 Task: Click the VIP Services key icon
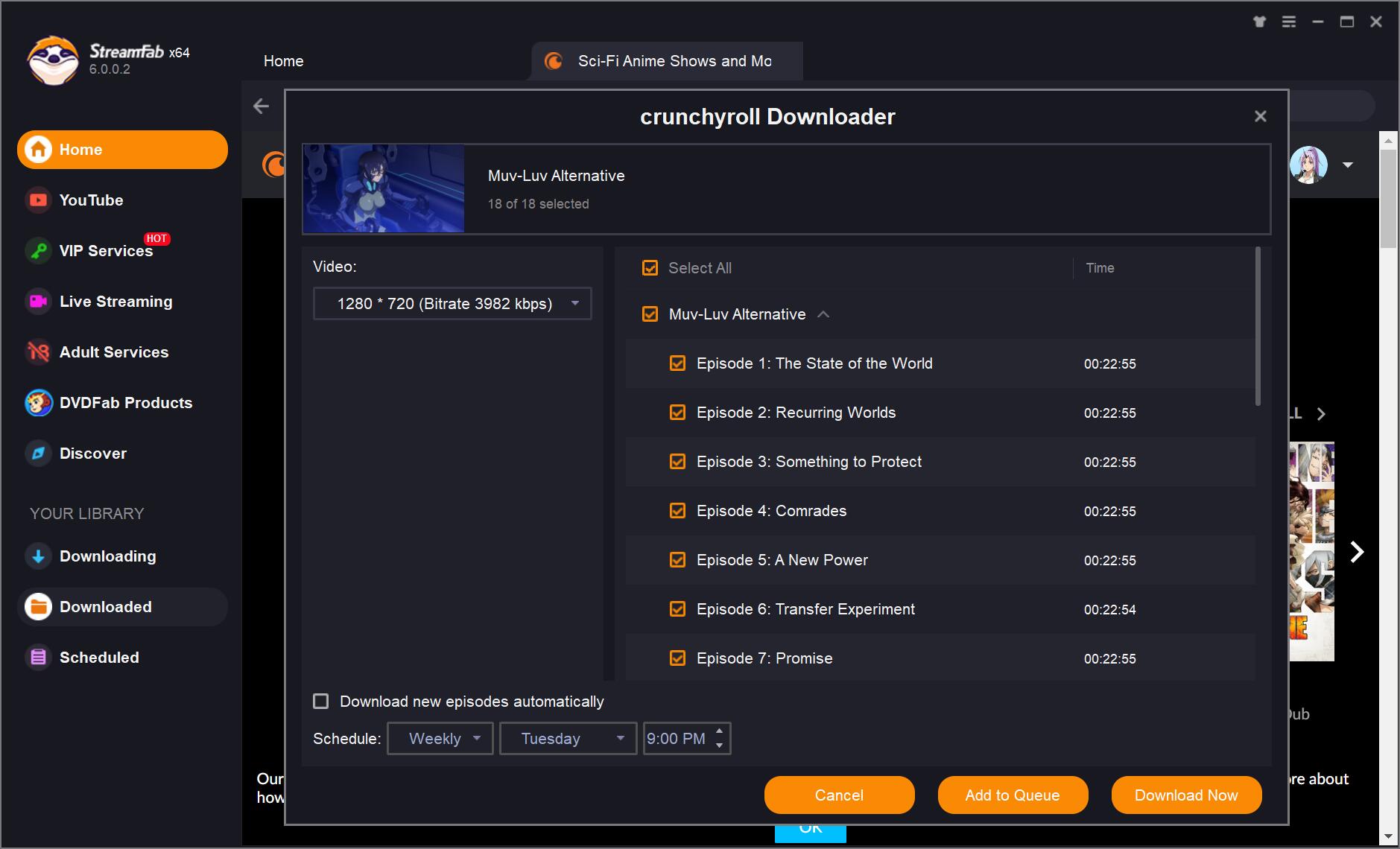38,251
